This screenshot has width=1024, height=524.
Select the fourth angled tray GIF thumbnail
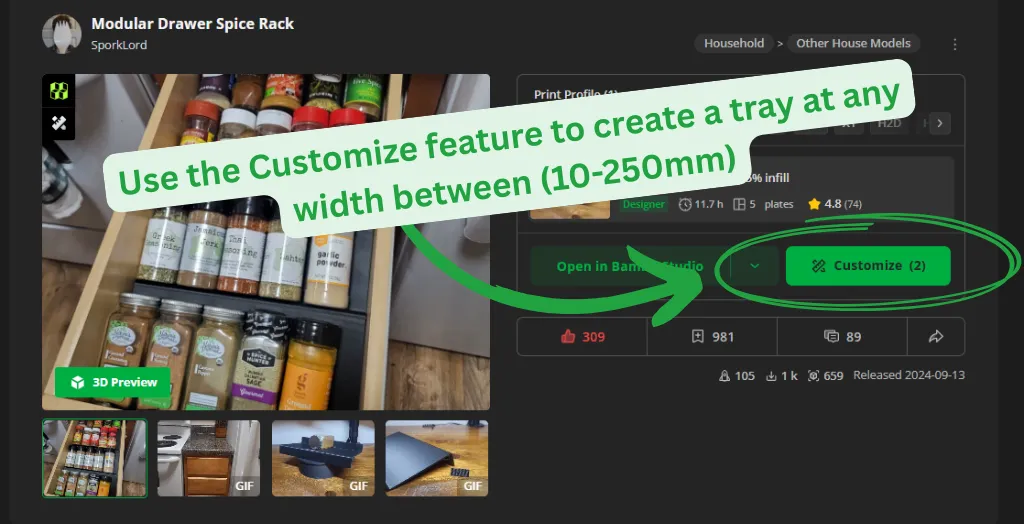pyautogui.click(x=436, y=458)
